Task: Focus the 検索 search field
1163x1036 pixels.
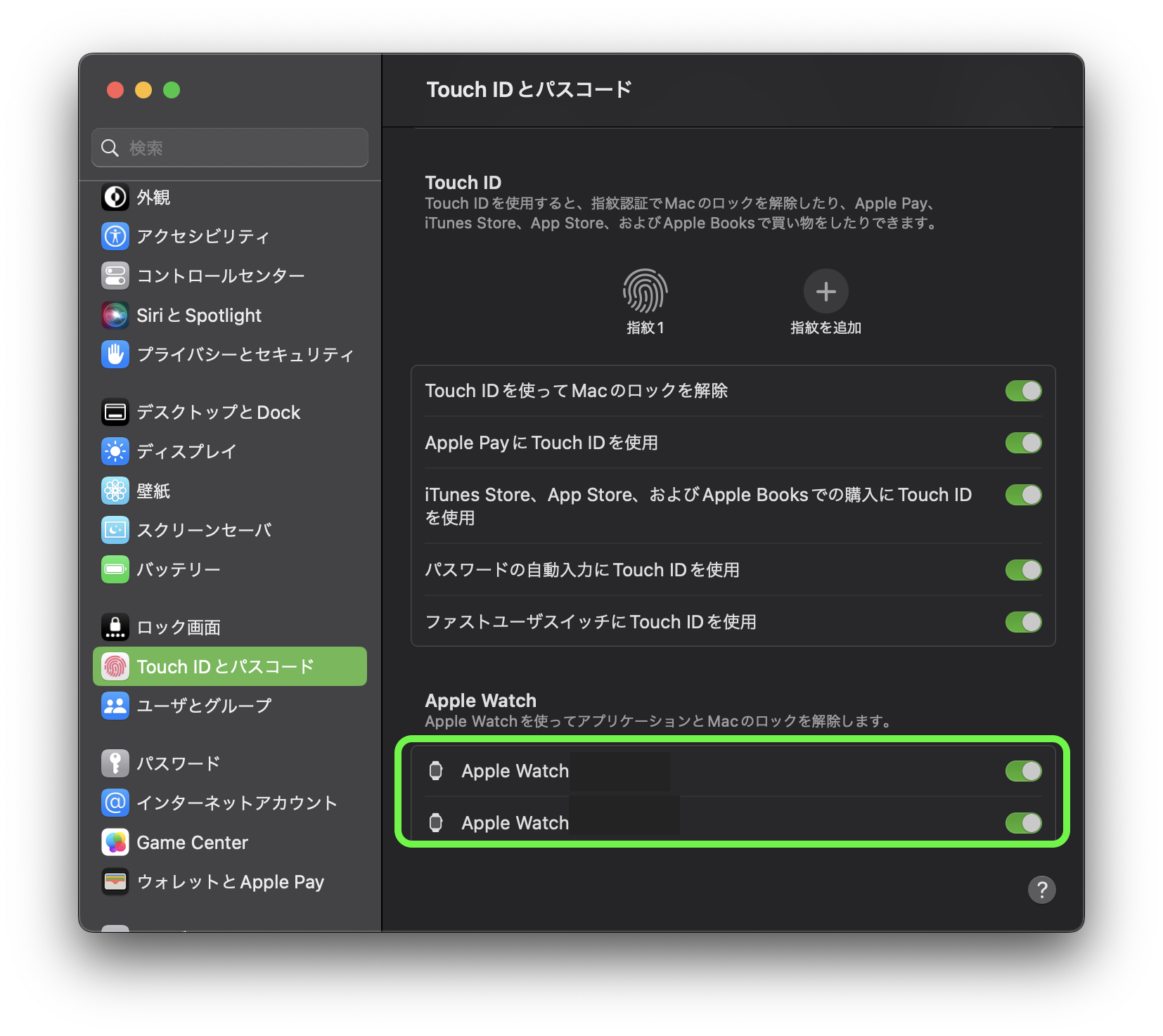Action: pyautogui.click(x=230, y=148)
